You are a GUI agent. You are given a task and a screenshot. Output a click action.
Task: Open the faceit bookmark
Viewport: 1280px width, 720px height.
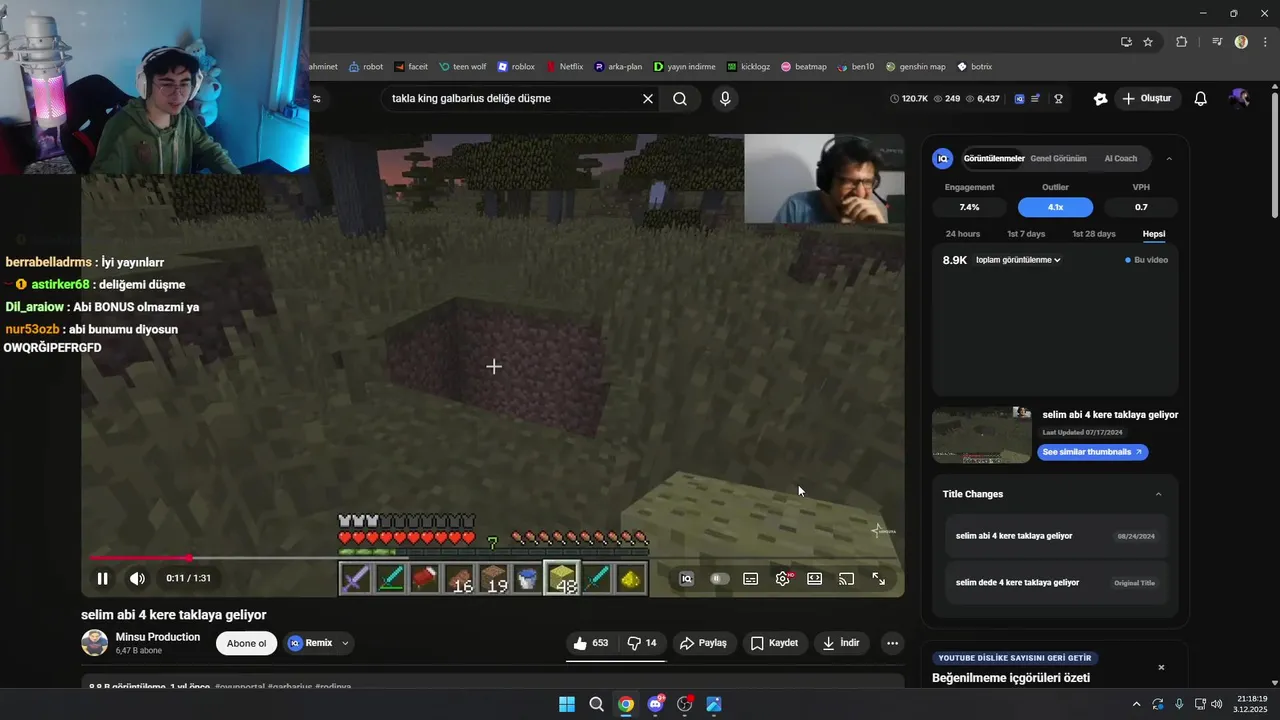411,67
